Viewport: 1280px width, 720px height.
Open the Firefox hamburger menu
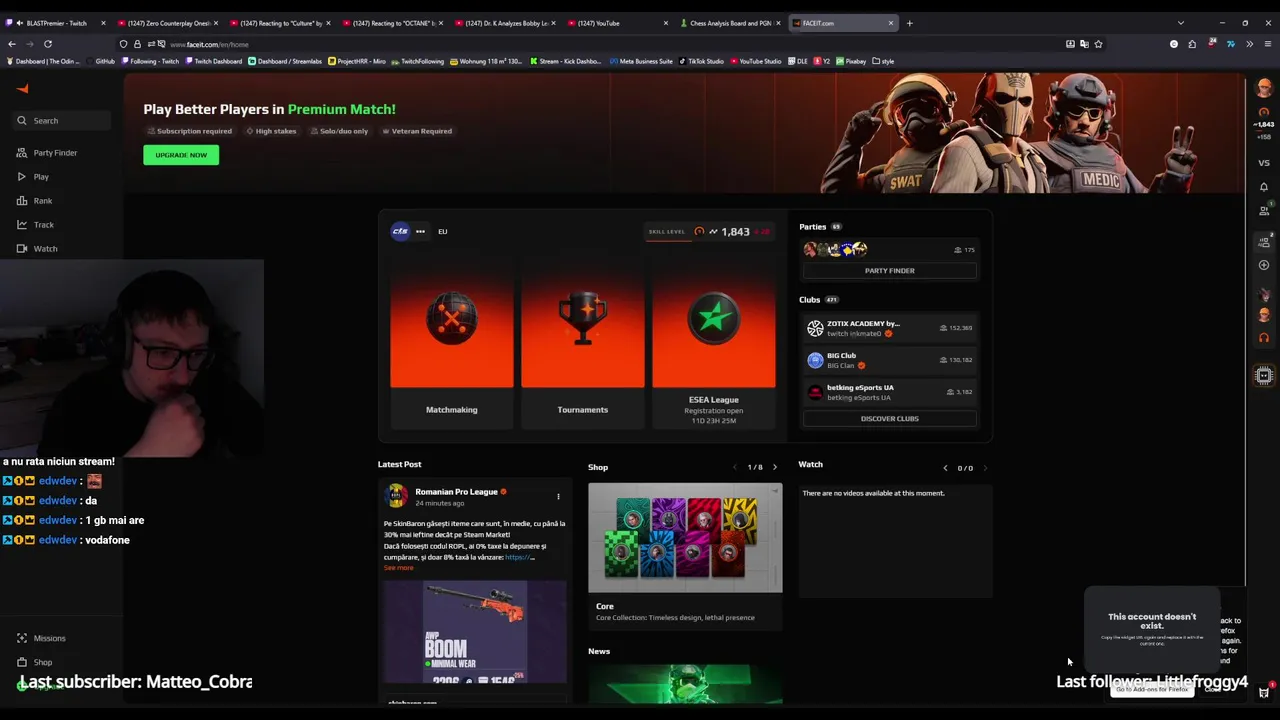[1268, 44]
